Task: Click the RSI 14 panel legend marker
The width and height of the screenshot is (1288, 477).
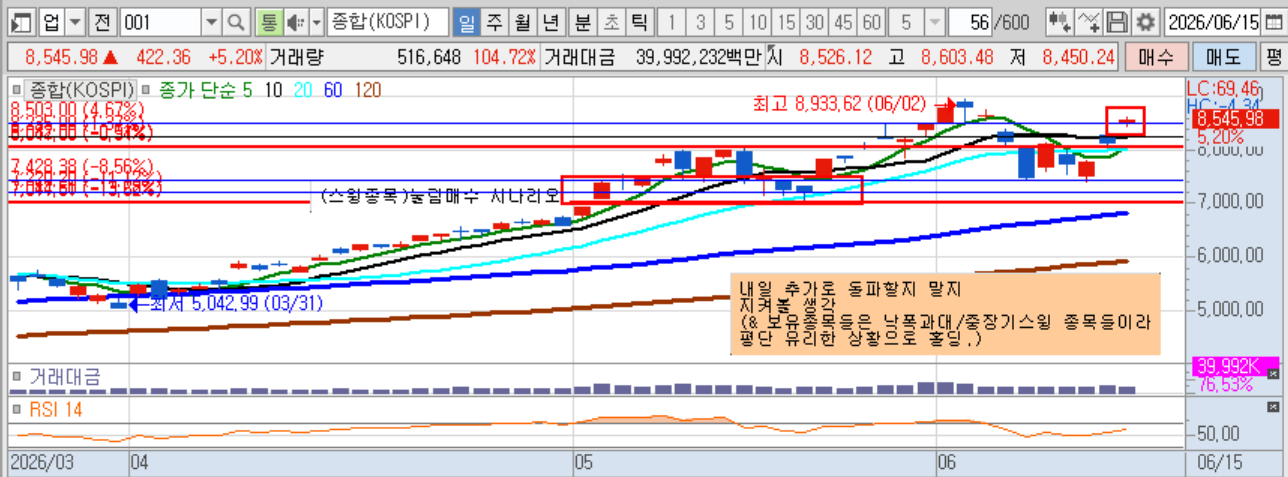Action: point(18,408)
